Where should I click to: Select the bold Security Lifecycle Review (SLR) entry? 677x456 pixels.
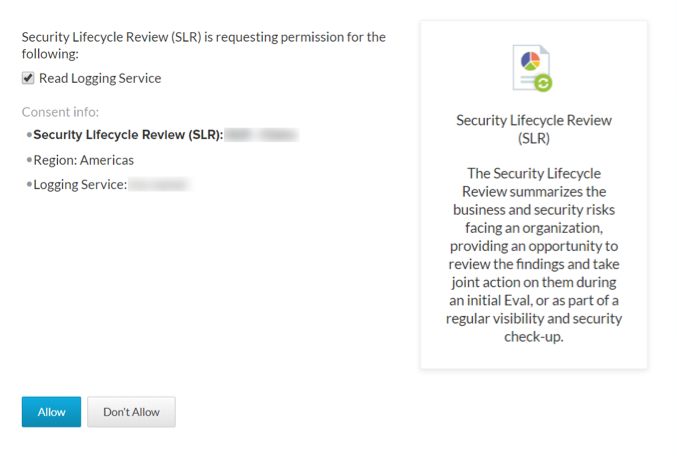click(128, 134)
